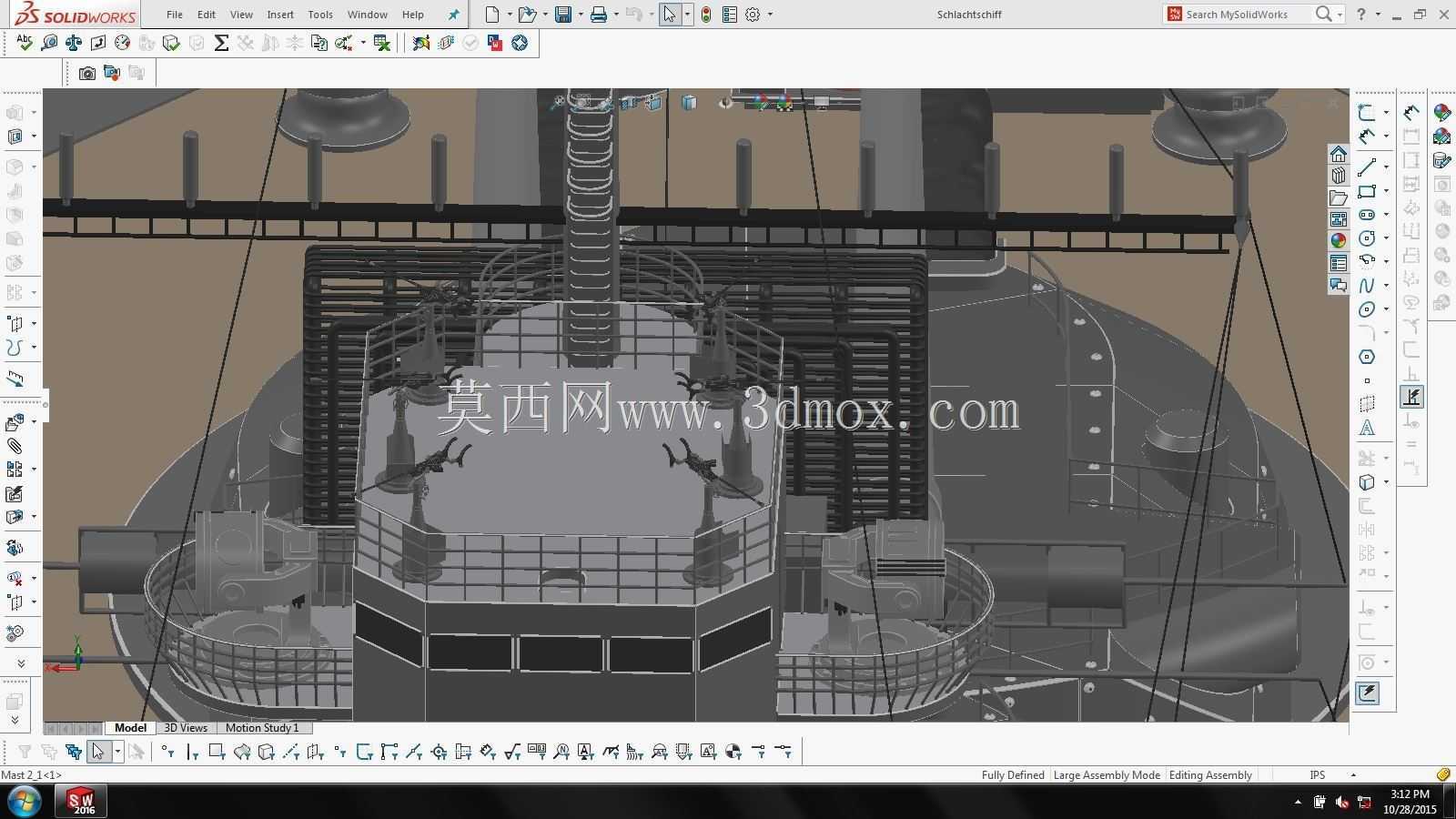Click the Editing Assembly status text

coord(1210,775)
